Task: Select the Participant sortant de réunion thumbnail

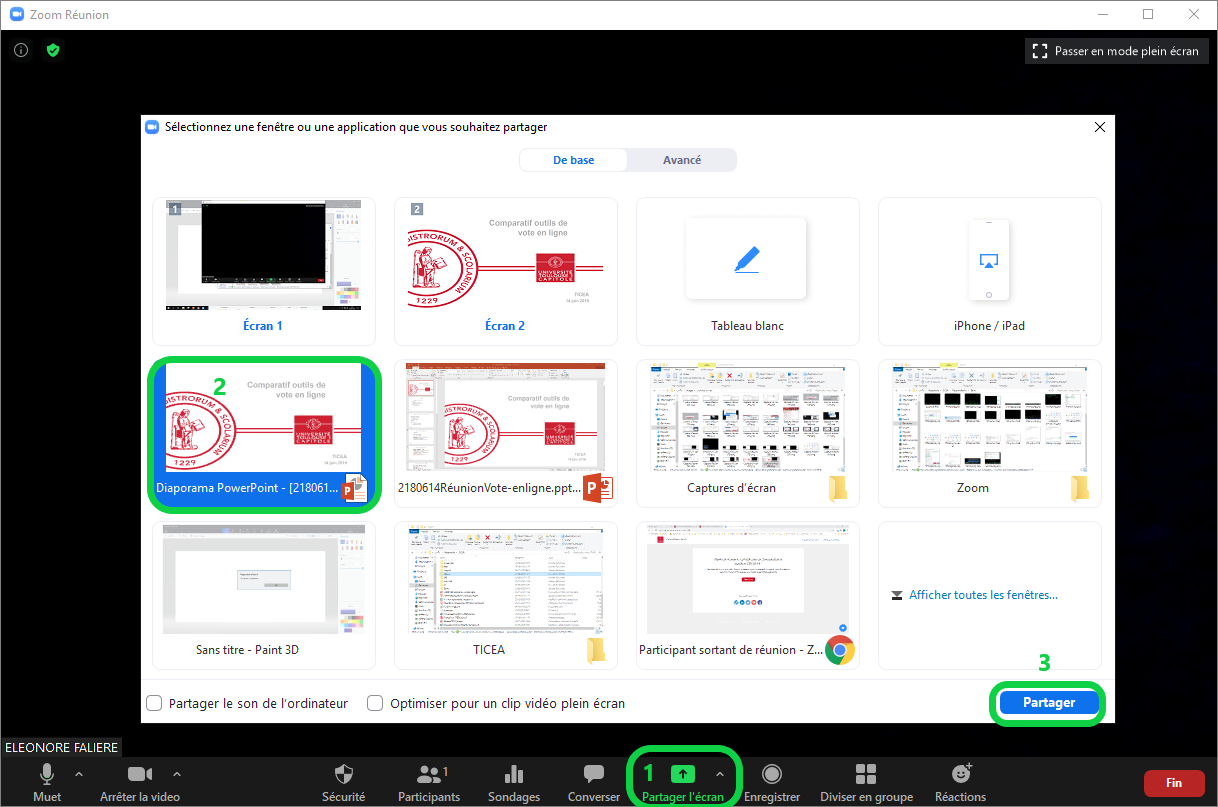Action: click(747, 595)
